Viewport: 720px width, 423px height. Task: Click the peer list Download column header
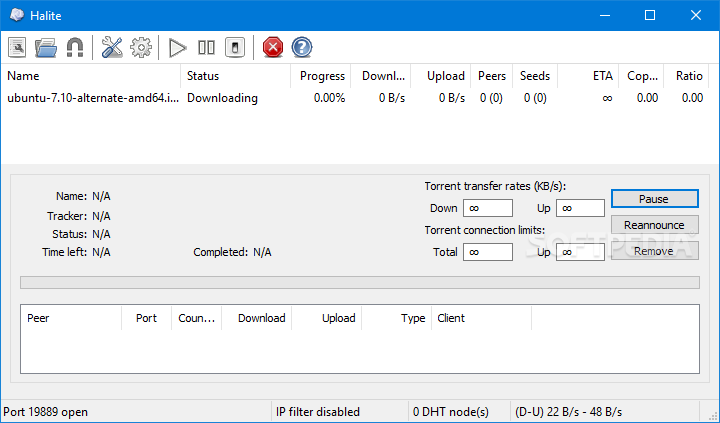(256, 318)
